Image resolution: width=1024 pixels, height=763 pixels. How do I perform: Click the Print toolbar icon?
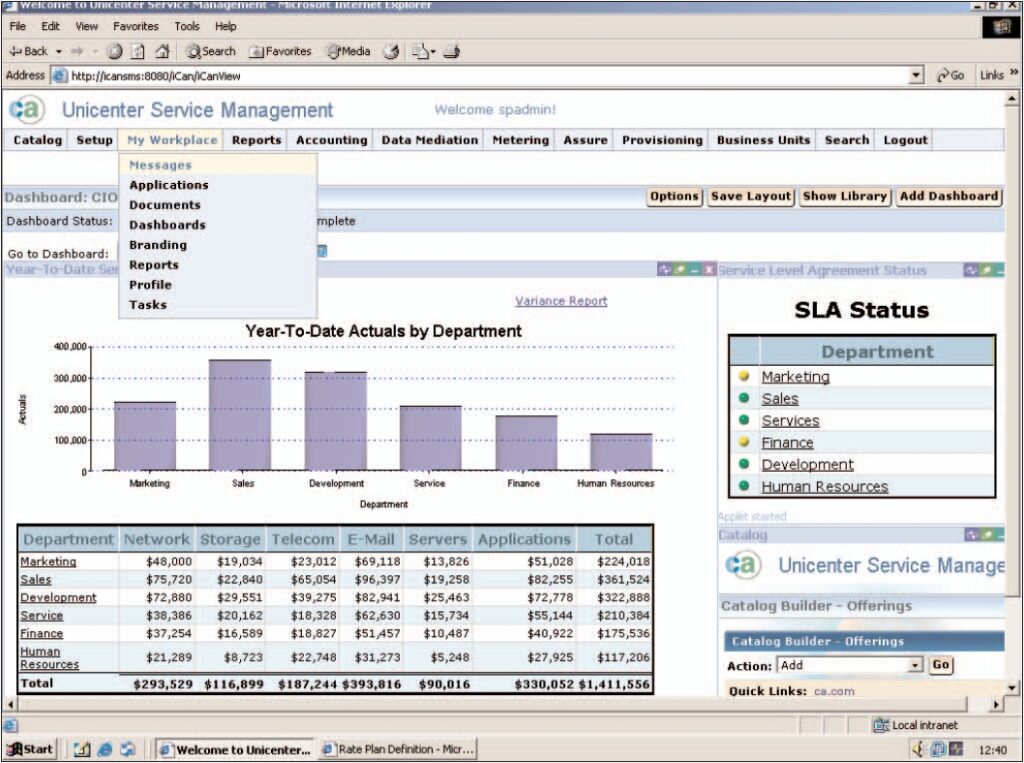pyautogui.click(x=451, y=51)
